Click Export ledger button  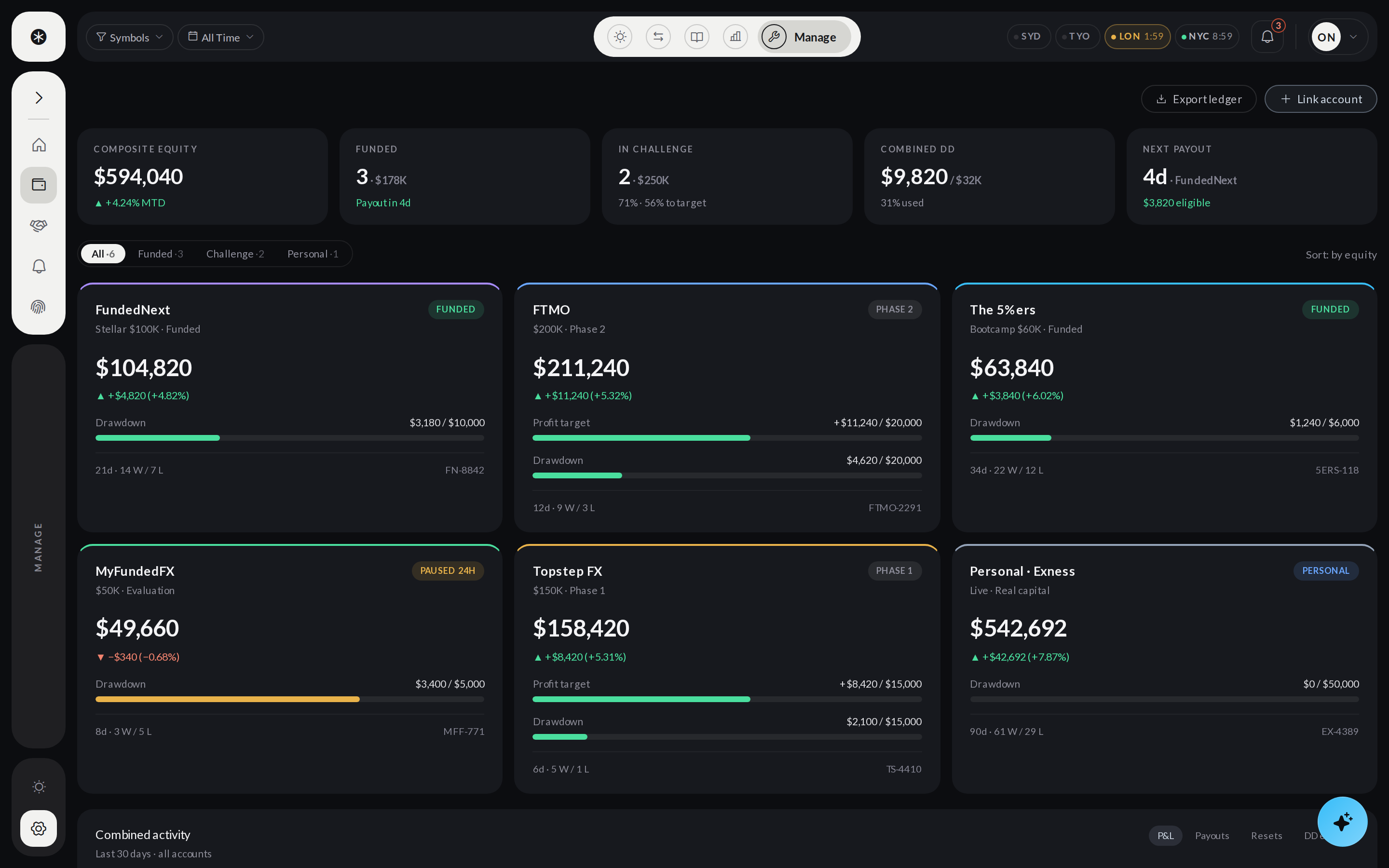pos(1198,99)
